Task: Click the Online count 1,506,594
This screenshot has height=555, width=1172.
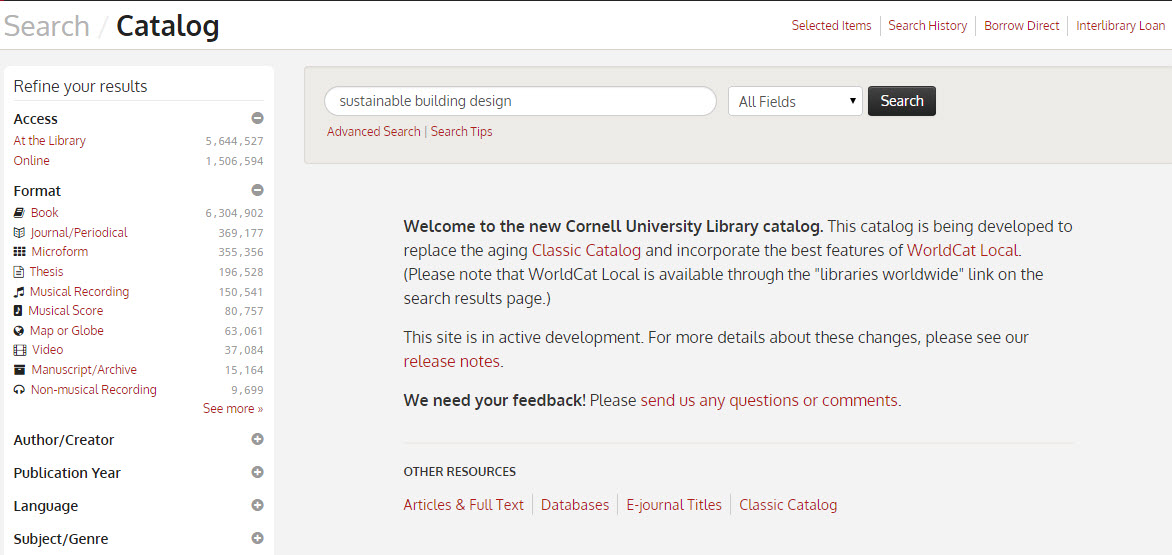Action: (x=234, y=161)
